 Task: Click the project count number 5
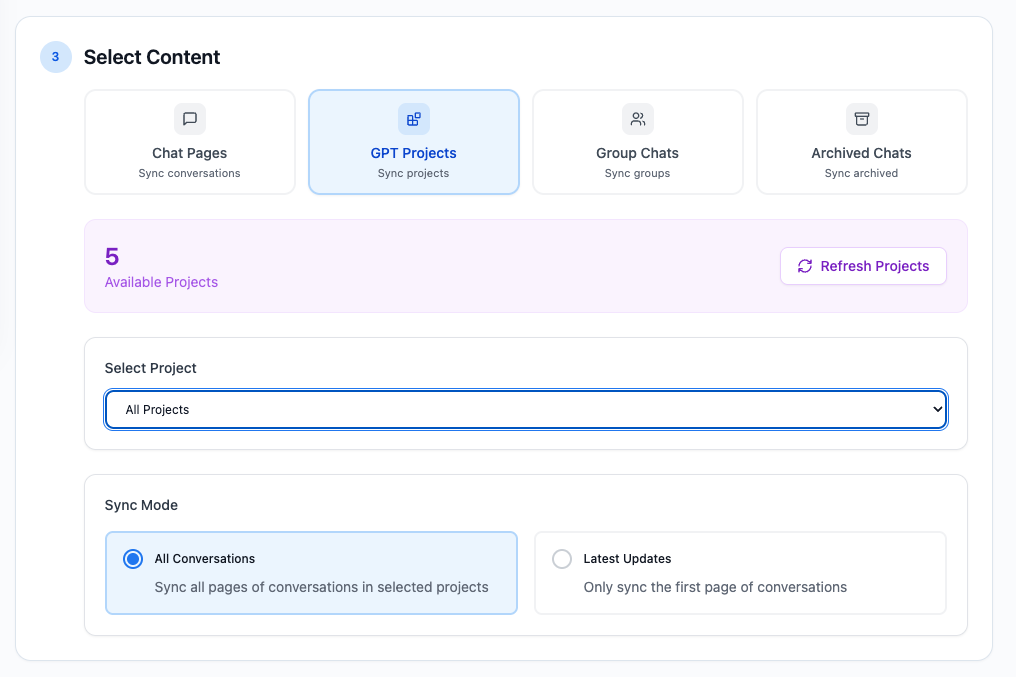click(x=112, y=257)
